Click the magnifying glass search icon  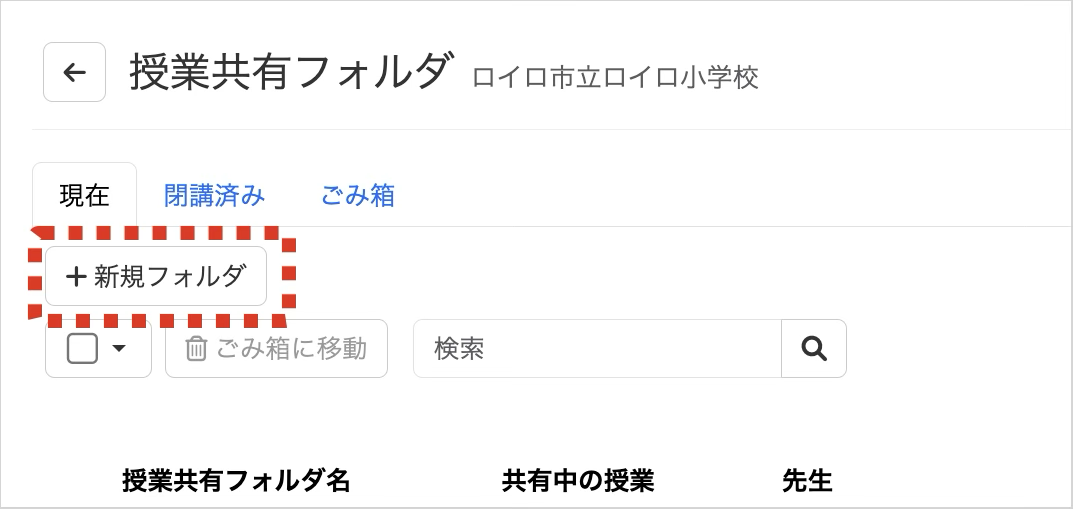coord(814,348)
